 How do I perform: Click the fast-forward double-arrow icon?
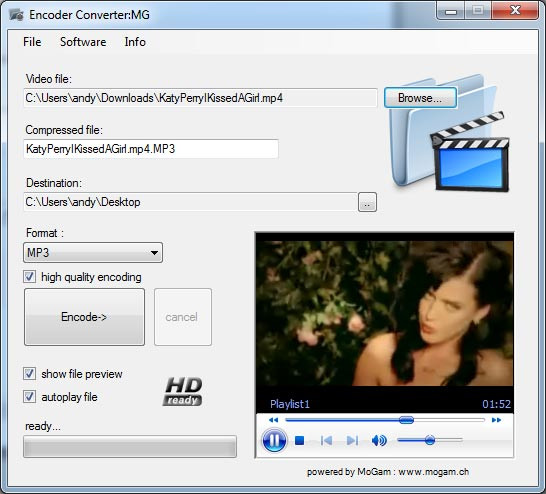point(496,420)
